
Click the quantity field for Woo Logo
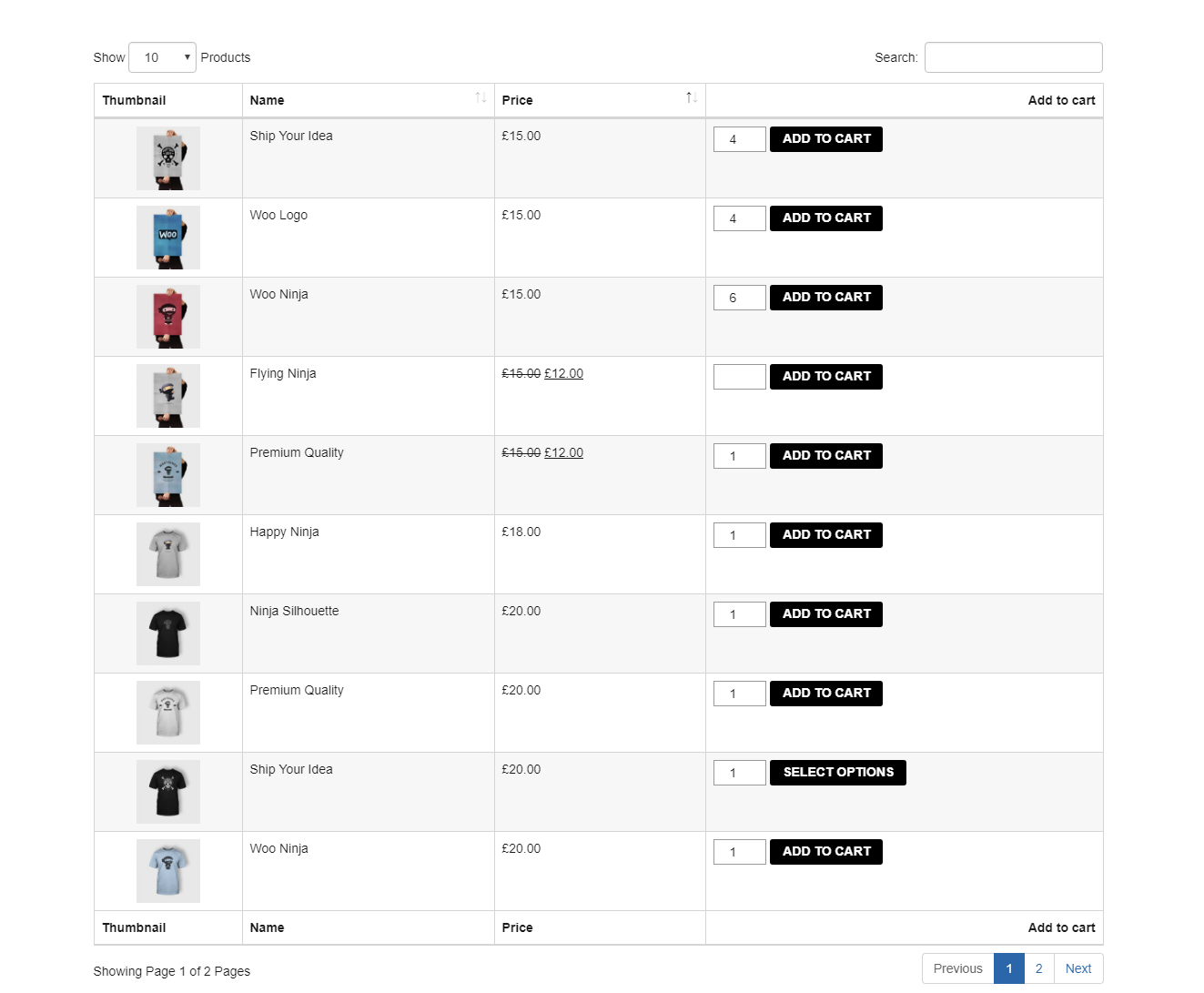[x=740, y=218]
